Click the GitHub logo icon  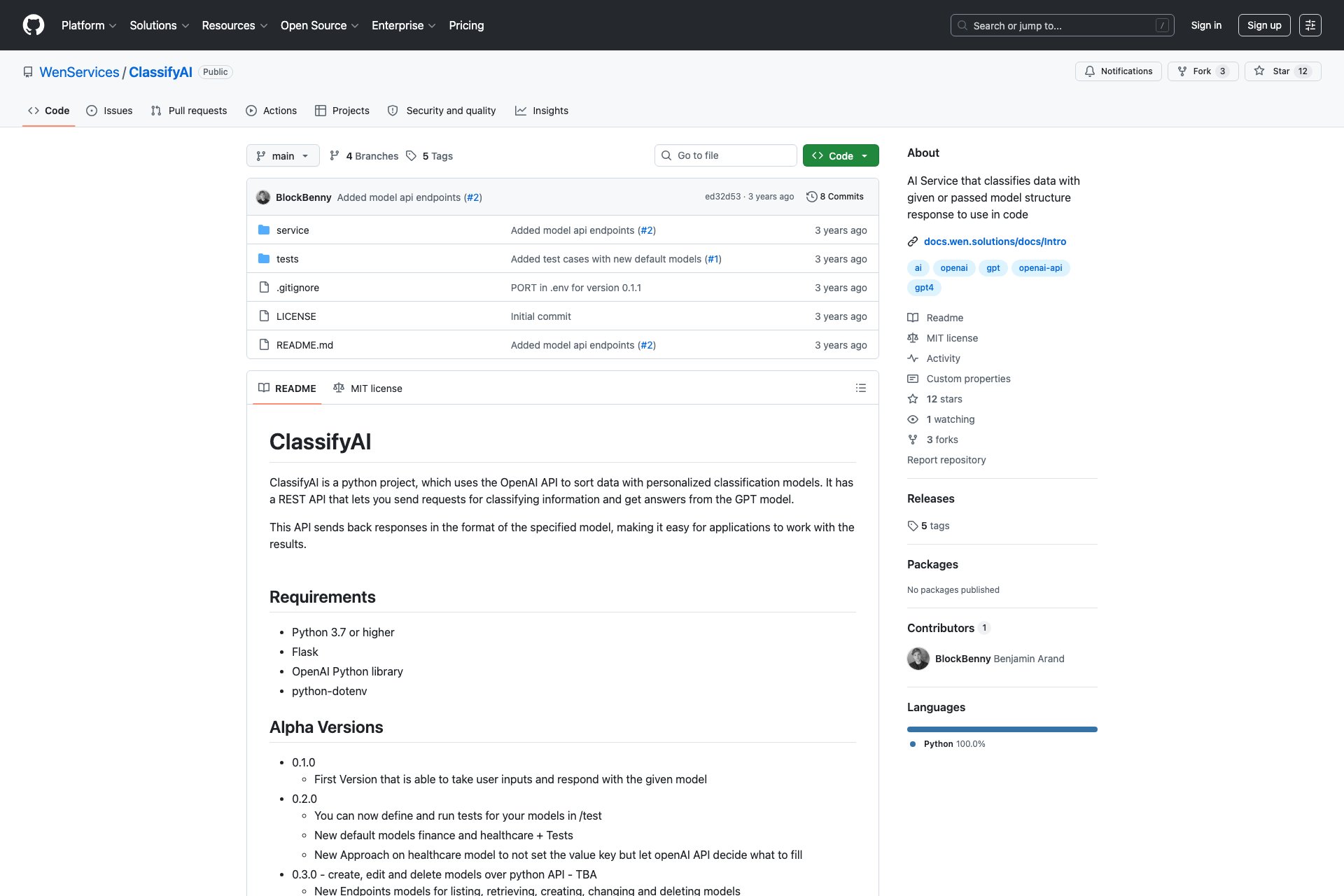pos(33,25)
